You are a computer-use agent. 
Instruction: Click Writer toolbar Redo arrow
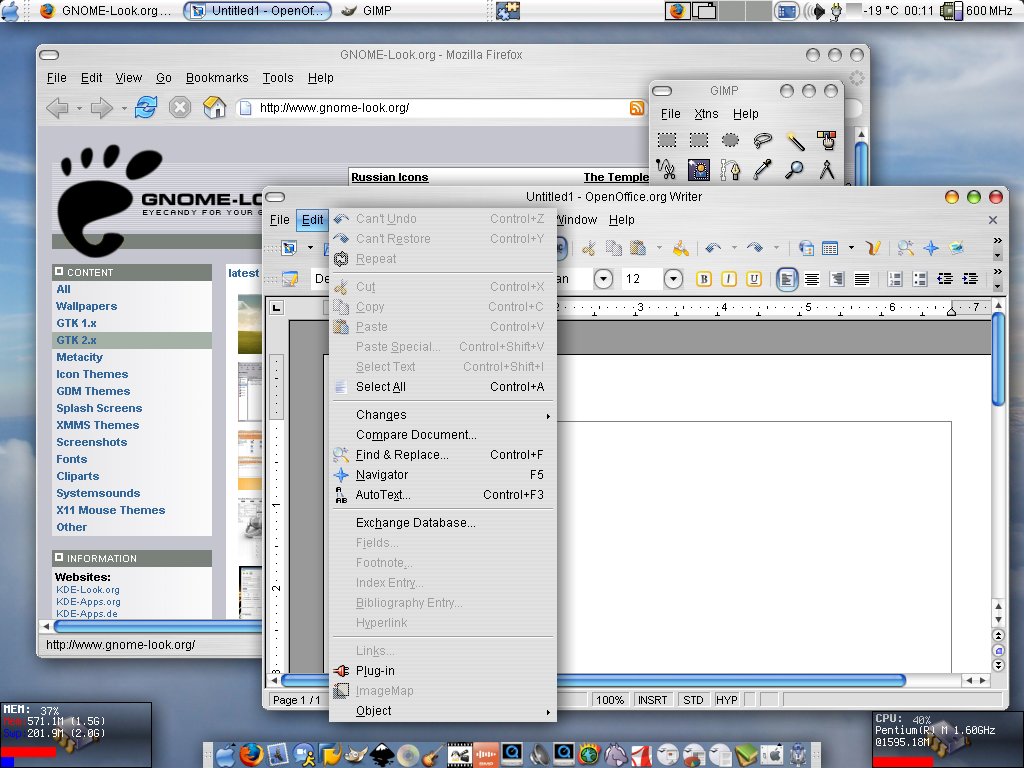pyautogui.click(x=755, y=248)
